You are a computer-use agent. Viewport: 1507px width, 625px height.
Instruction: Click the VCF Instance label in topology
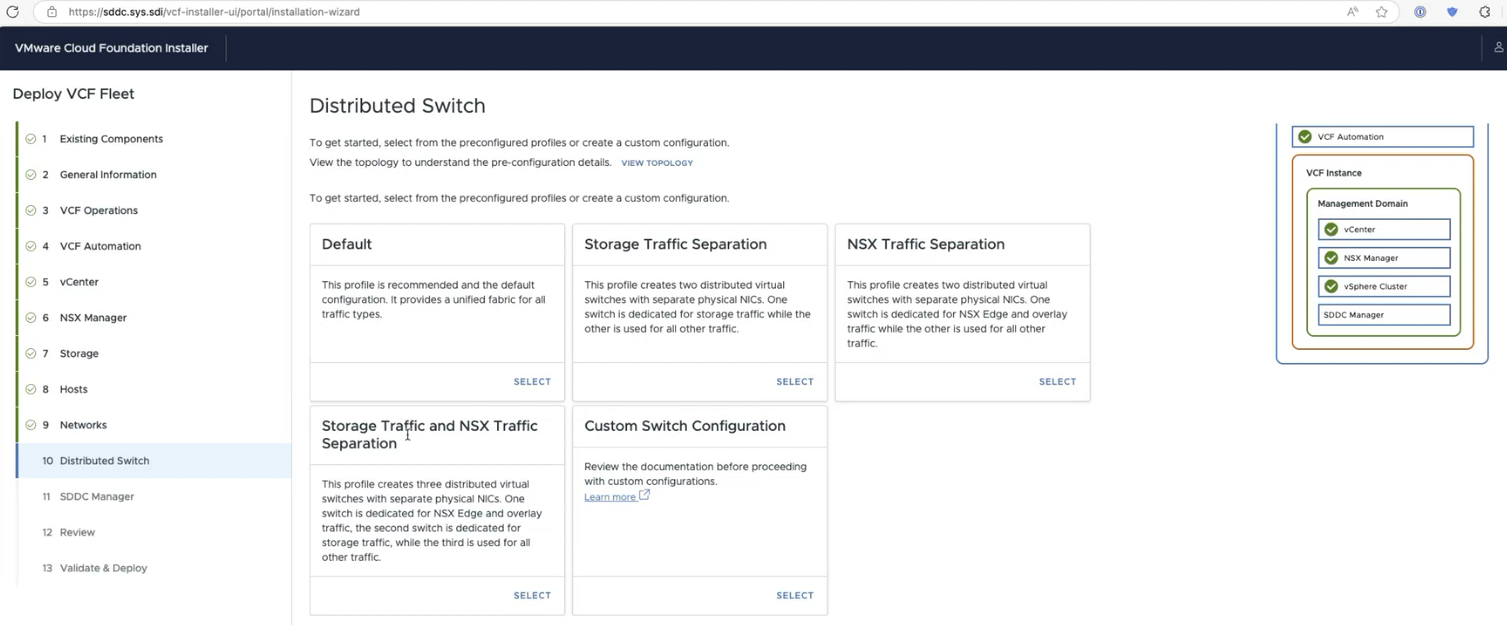pyautogui.click(x=1334, y=173)
